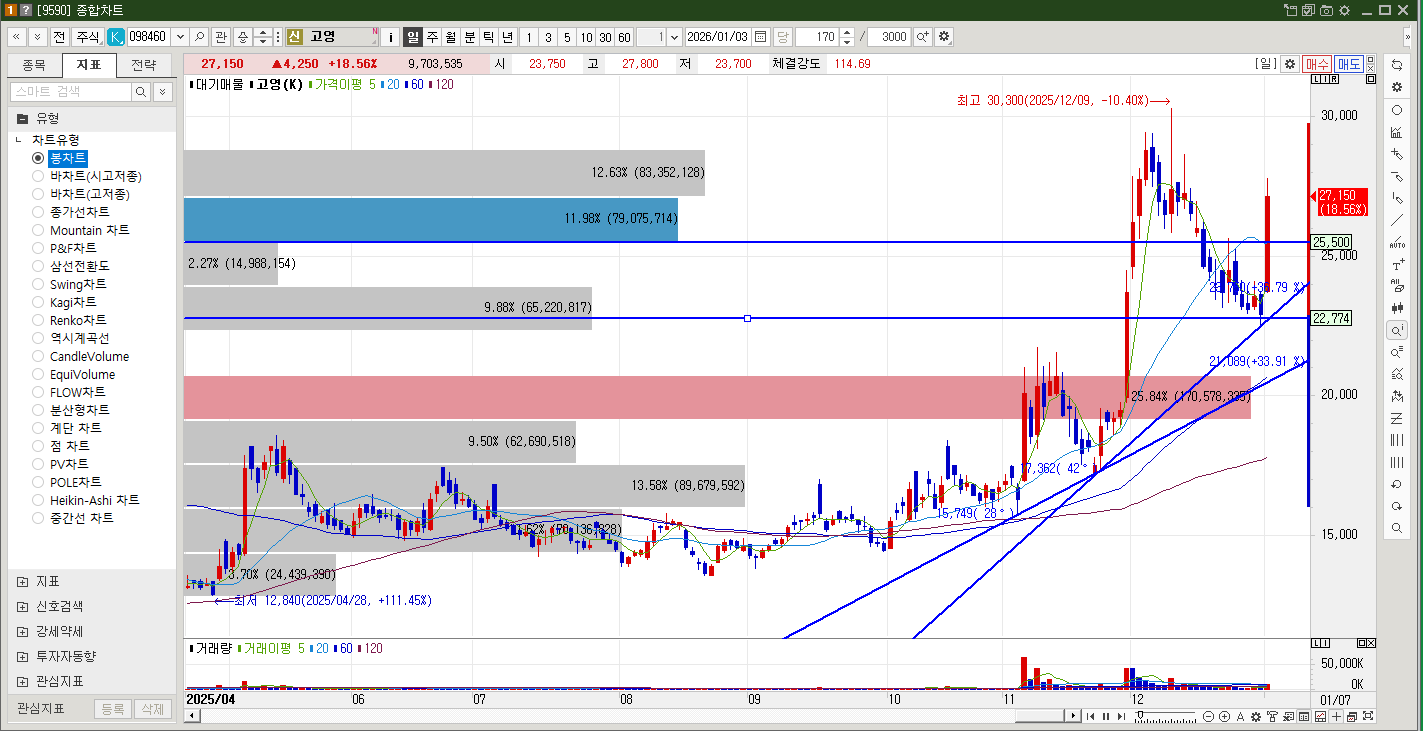Switch to the 전략 tab
Image resolution: width=1423 pixels, height=731 pixels.
143,66
